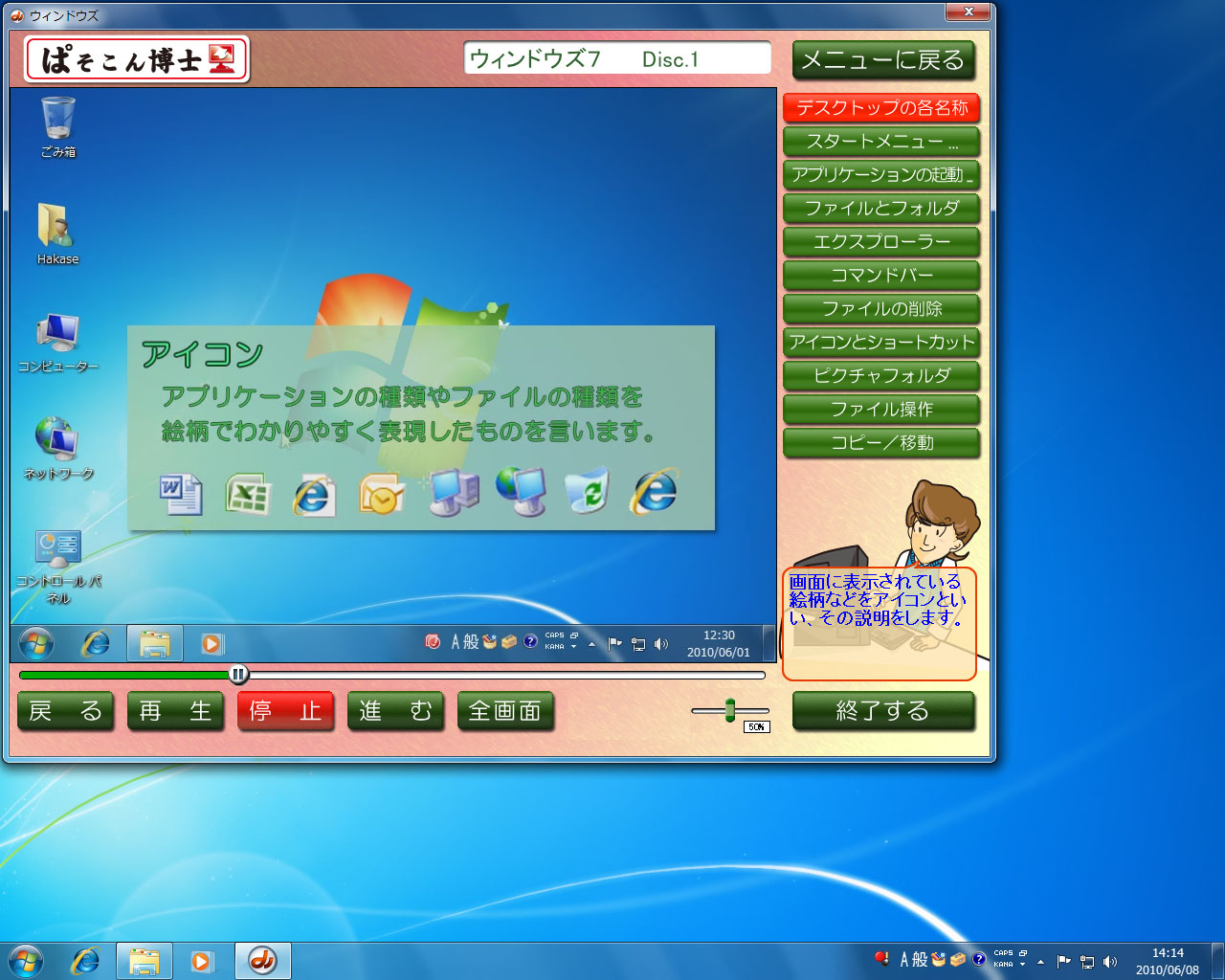1225x980 pixels.
Task: Select the コマンドバー chapter
Action: (881, 276)
